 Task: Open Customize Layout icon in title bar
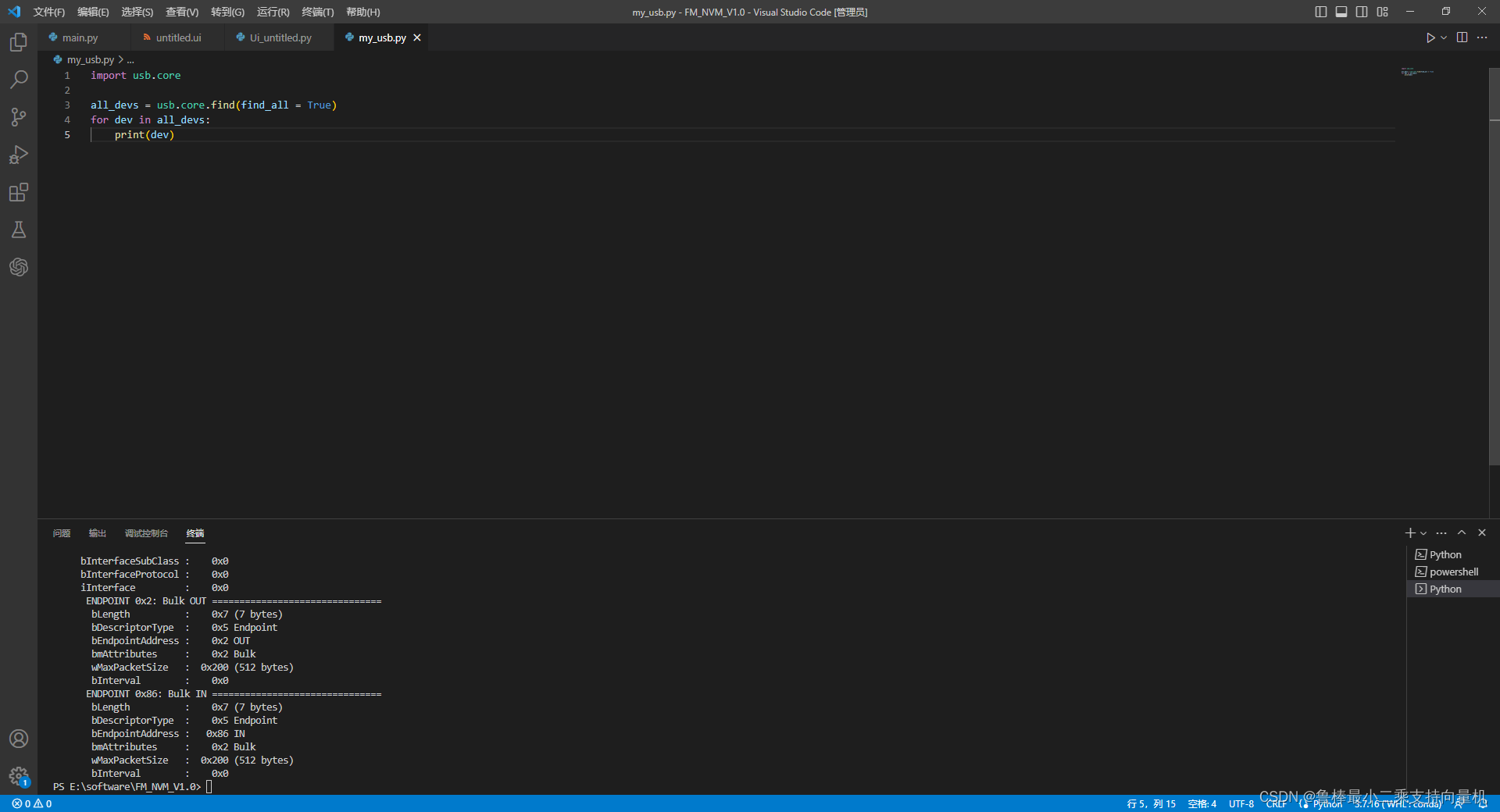[x=1383, y=12]
